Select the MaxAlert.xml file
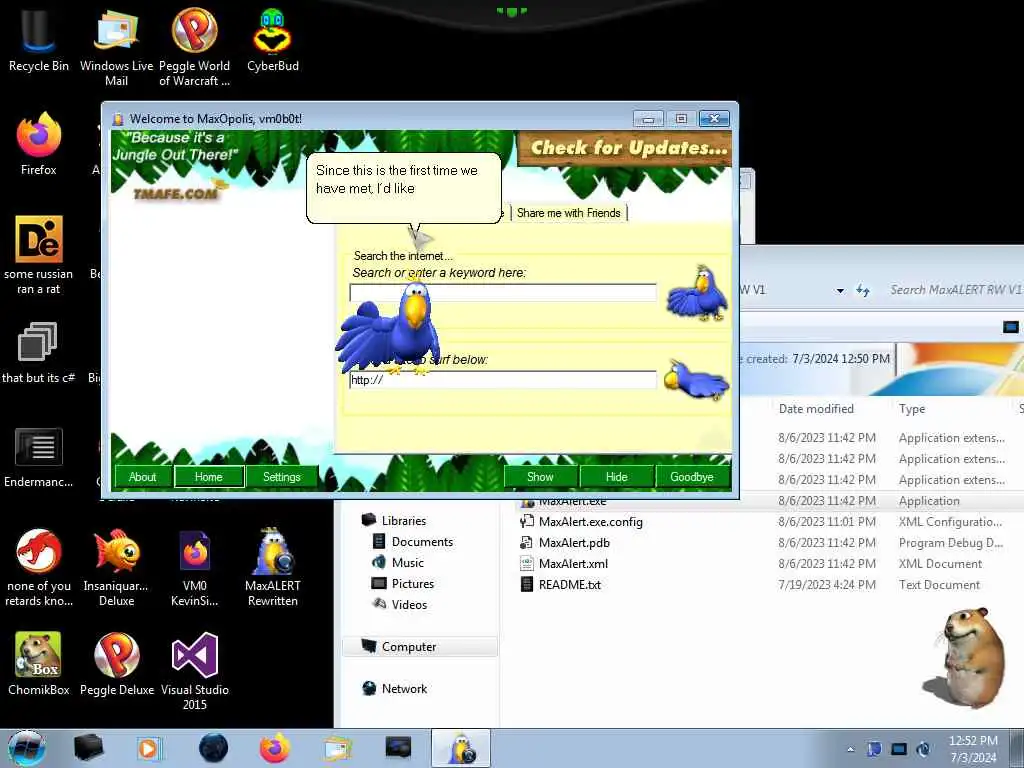1024x768 pixels. click(x=564, y=564)
